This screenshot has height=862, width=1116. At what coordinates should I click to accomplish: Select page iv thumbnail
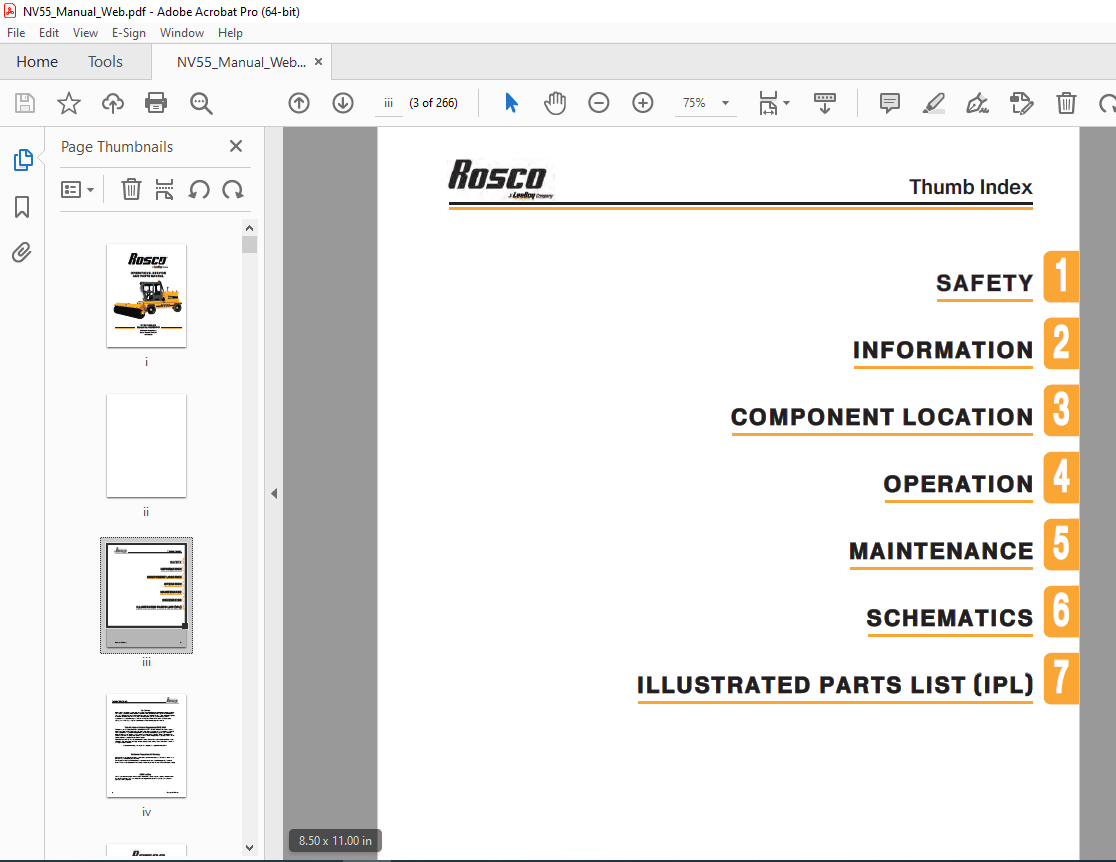147,745
